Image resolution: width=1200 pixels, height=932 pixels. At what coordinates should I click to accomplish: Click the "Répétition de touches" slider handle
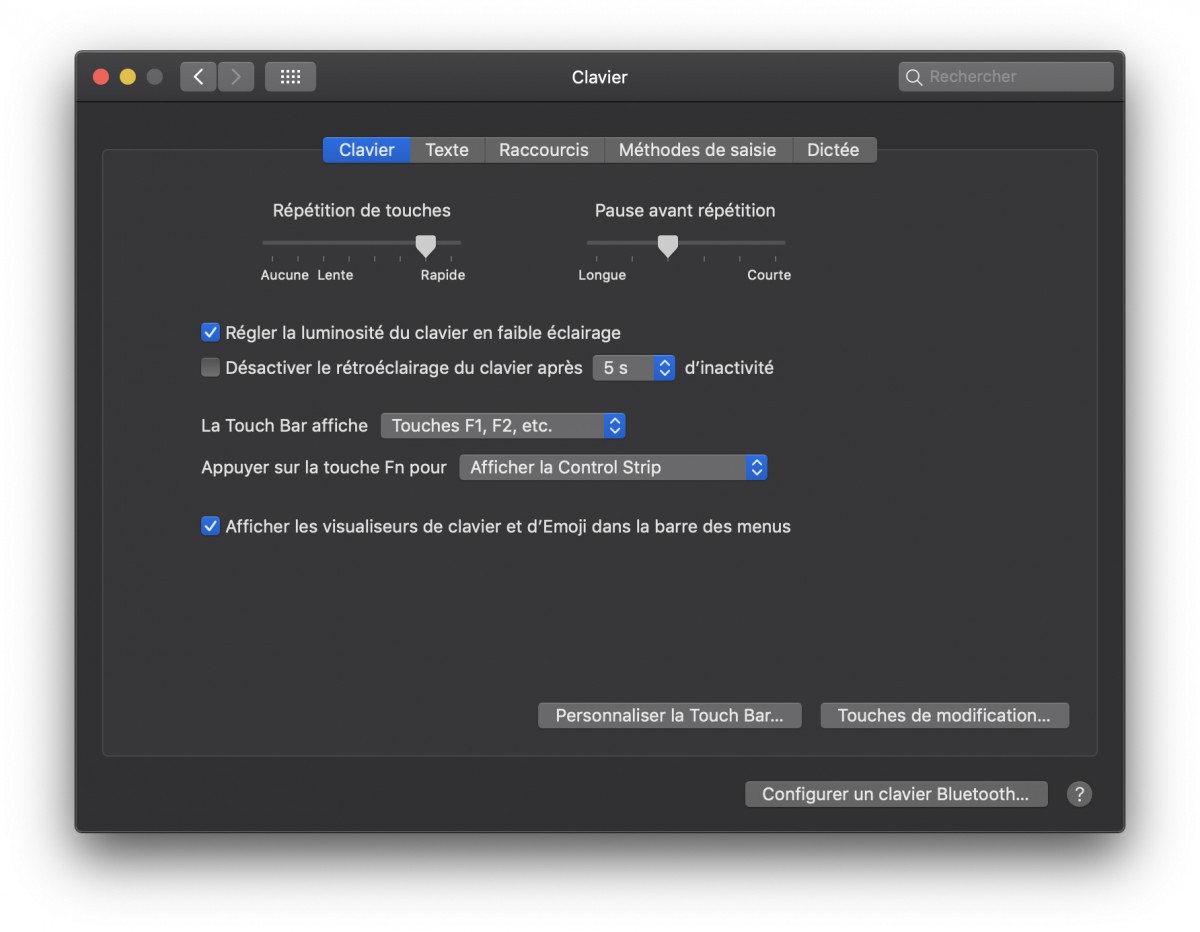424,245
